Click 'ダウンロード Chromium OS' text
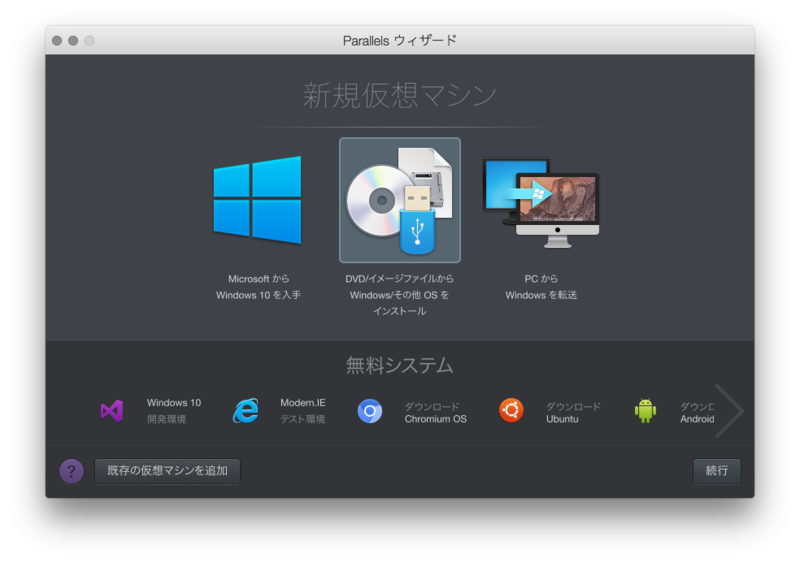Viewport: 800px width, 563px height. pos(436,413)
